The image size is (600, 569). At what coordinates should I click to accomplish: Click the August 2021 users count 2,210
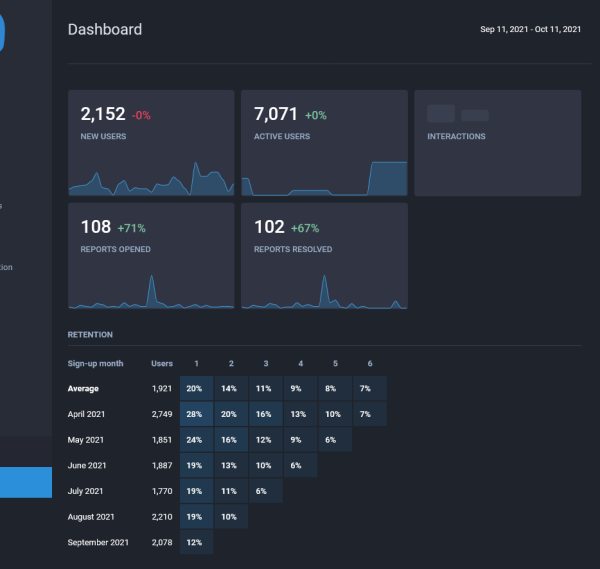162,517
